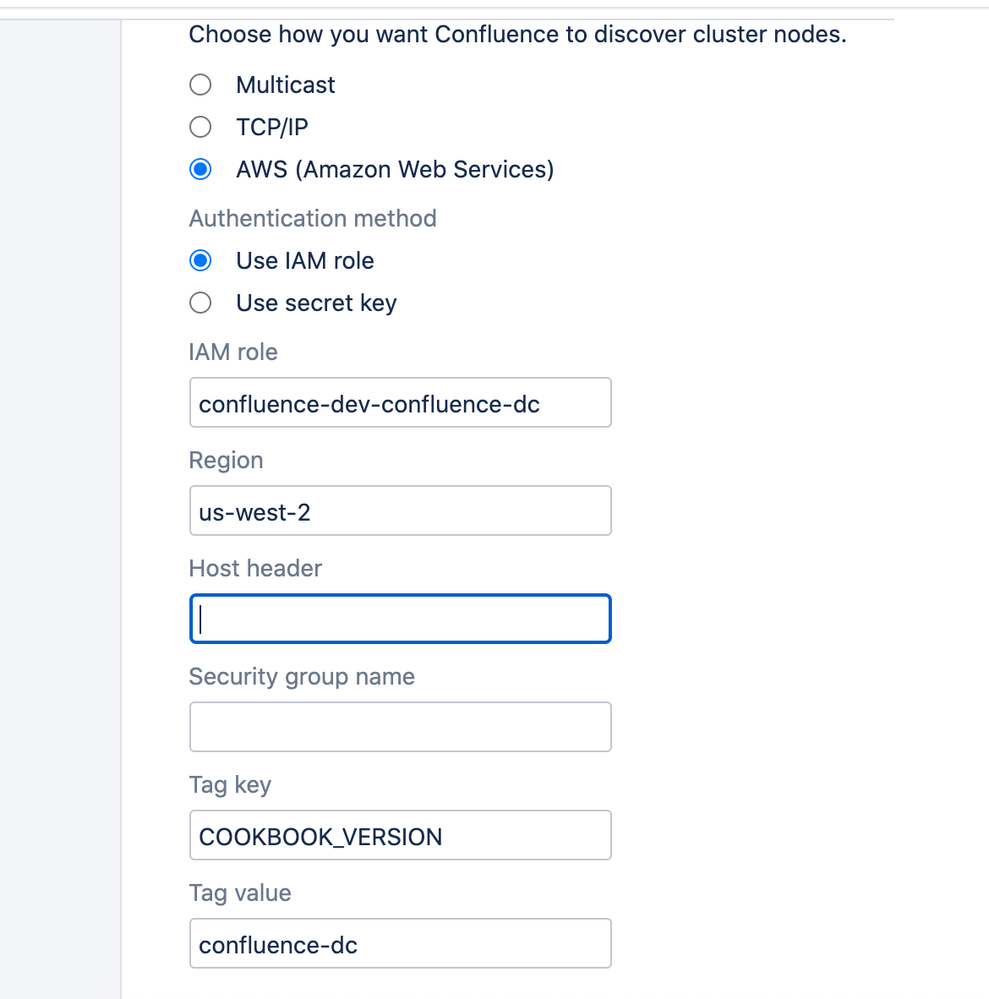Select the Multicast discovery option
Image resolution: width=989 pixels, height=999 pixels.
[x=200, y=85]
